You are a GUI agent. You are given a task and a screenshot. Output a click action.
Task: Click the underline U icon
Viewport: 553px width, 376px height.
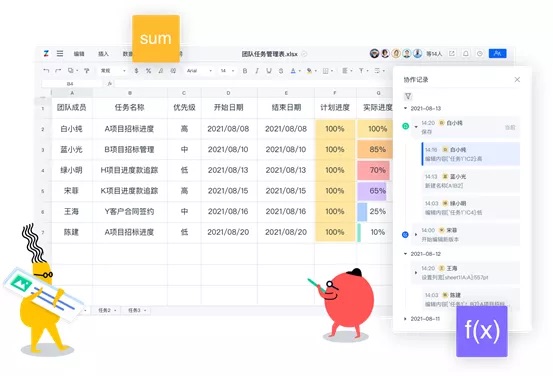[x=269, y=71]
